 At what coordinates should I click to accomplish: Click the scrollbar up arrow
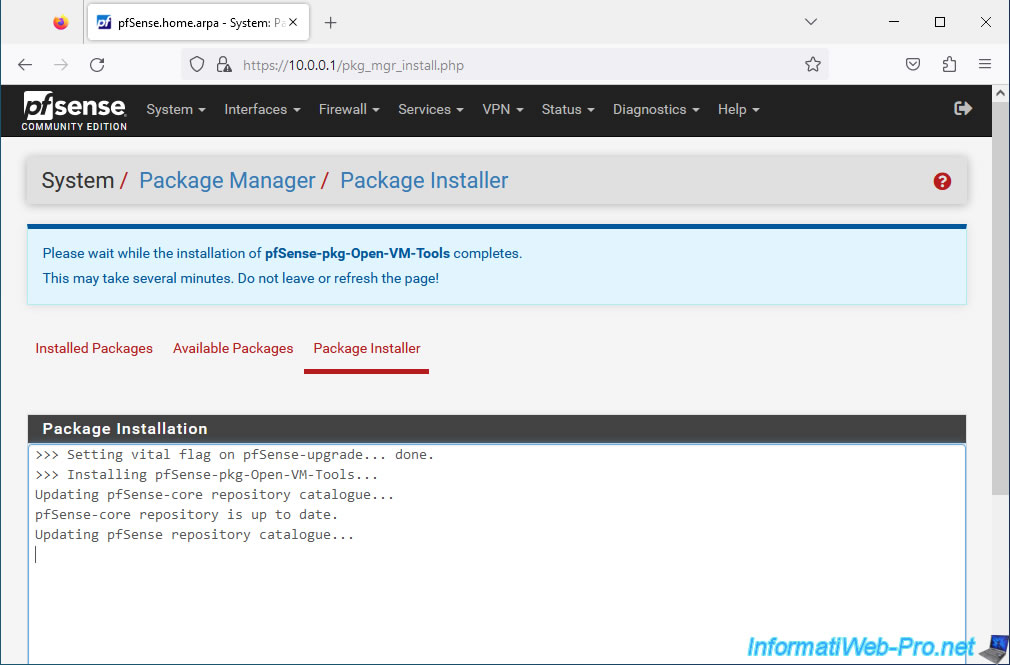click(x=1000, y=93)
